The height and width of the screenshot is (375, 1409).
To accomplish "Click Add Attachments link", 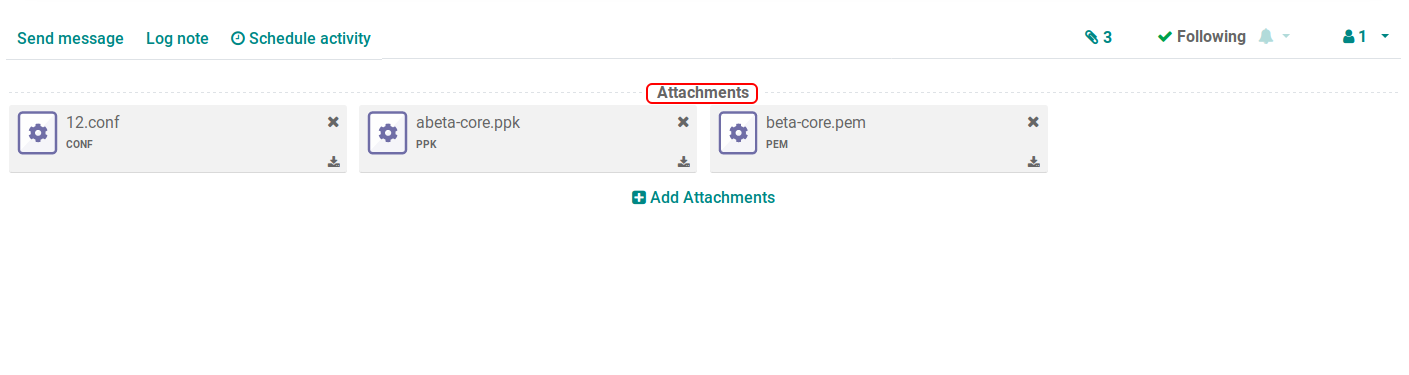I will click(704, 197).
